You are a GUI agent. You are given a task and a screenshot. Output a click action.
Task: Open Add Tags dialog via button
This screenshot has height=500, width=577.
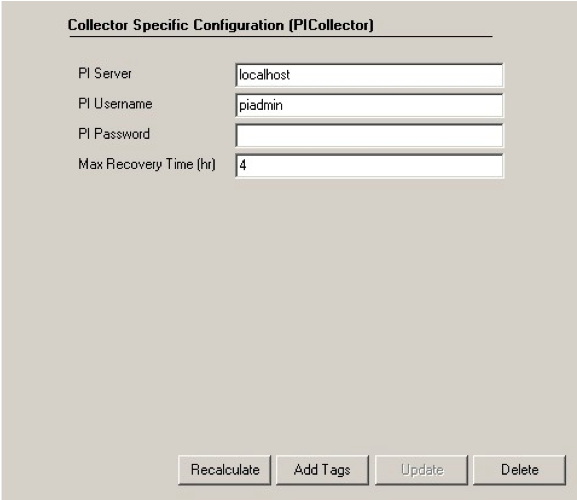[322, 470]
